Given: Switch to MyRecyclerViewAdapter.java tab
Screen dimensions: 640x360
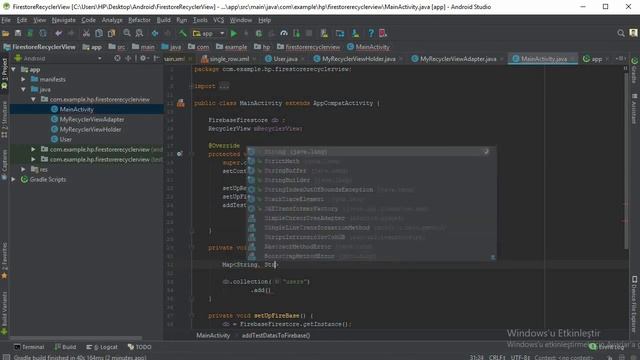Looking at the screenshot, I should click(458, 59).
